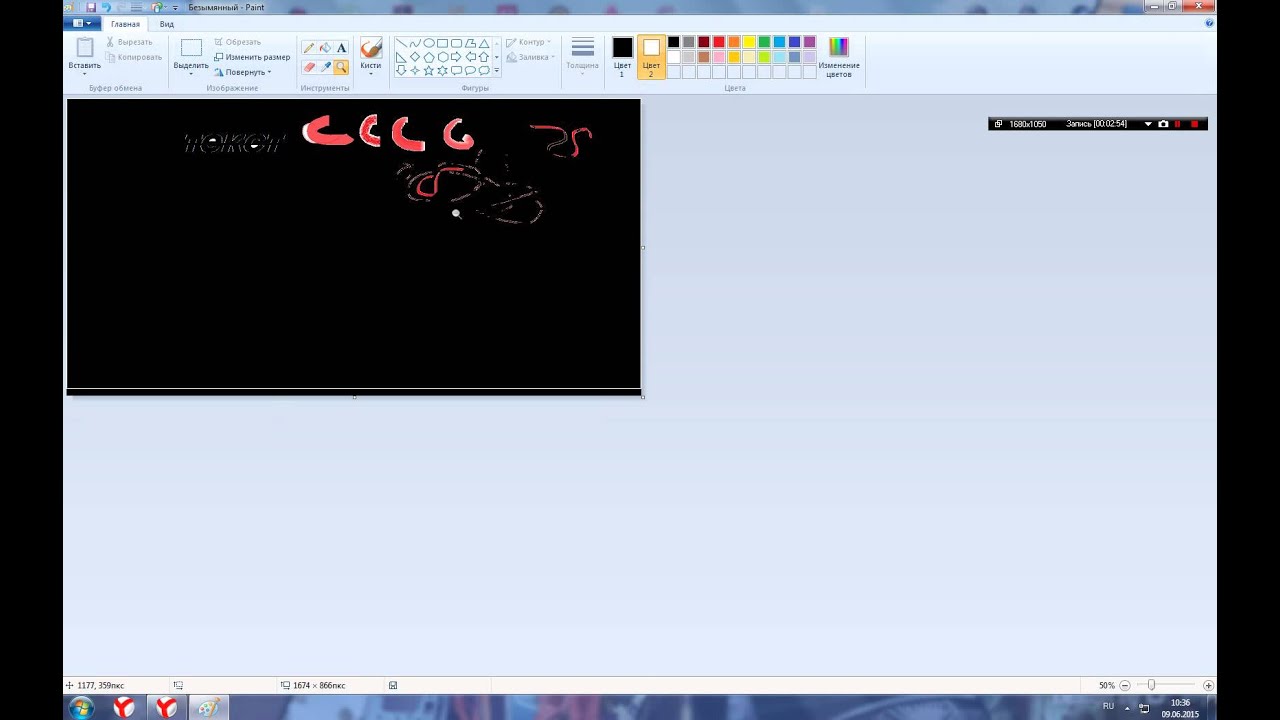Select the Triangle shape

485,44
